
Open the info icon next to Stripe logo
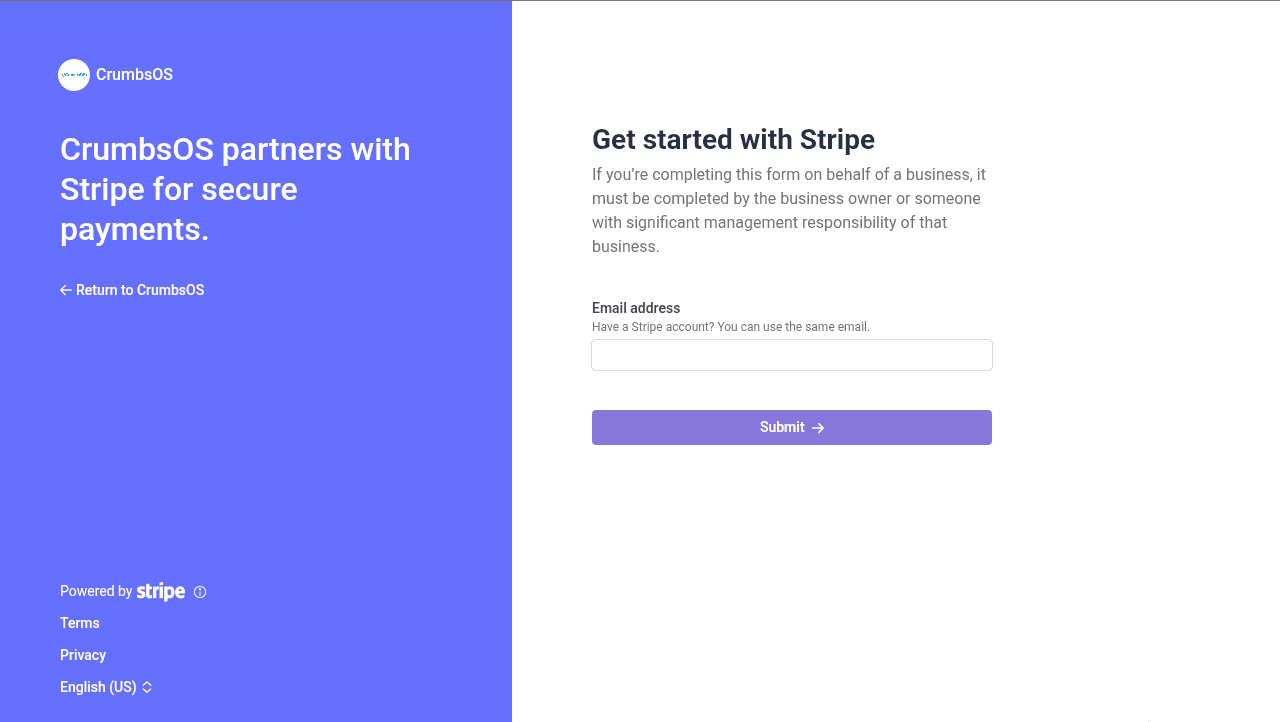(200, 592)
